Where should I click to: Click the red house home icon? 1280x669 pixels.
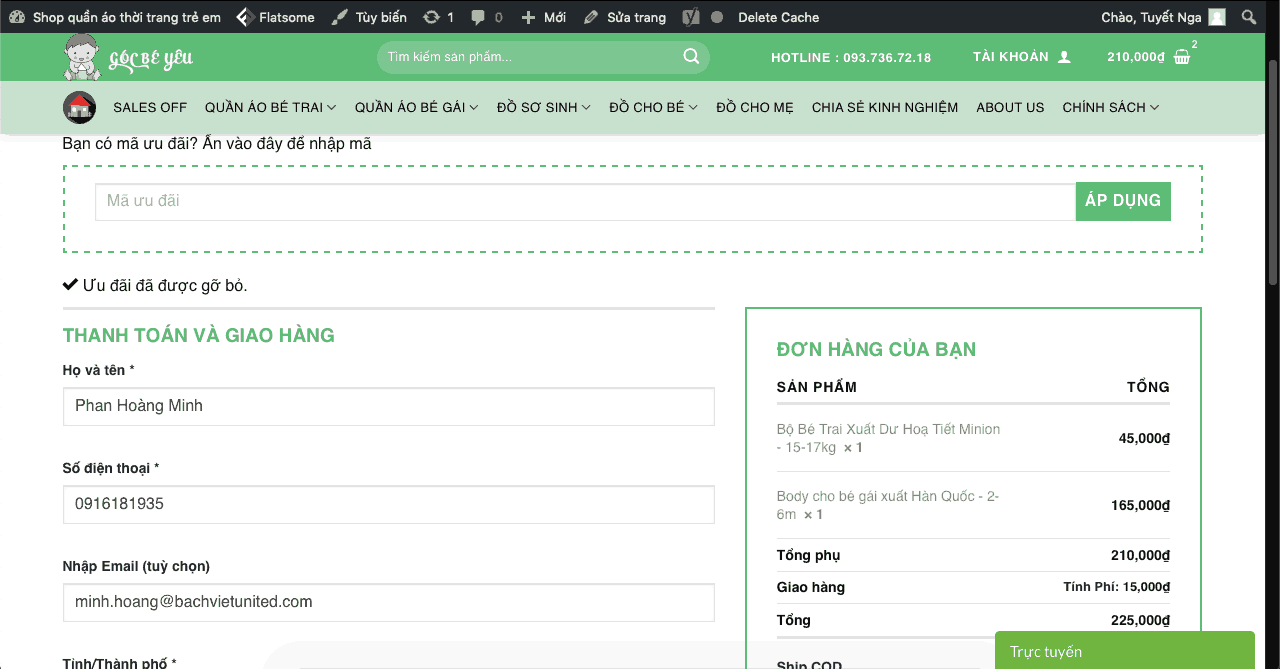79,107
